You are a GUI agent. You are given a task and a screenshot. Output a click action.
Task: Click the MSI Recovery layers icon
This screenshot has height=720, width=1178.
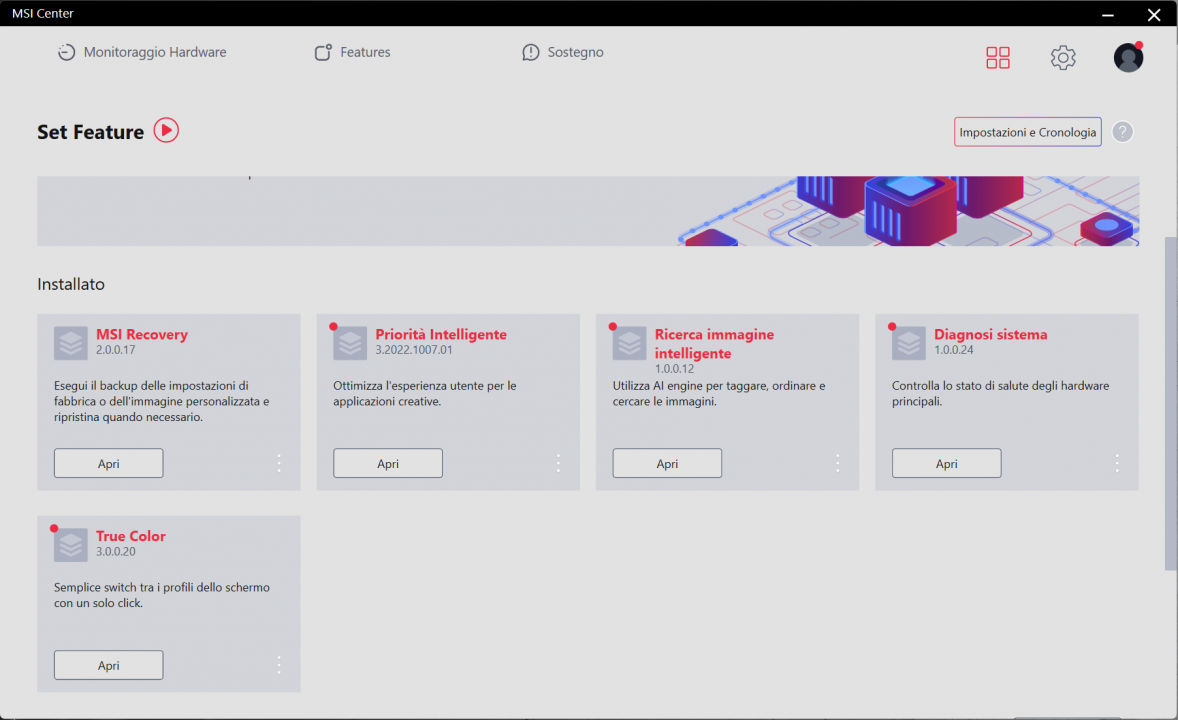tap(71, 343)
